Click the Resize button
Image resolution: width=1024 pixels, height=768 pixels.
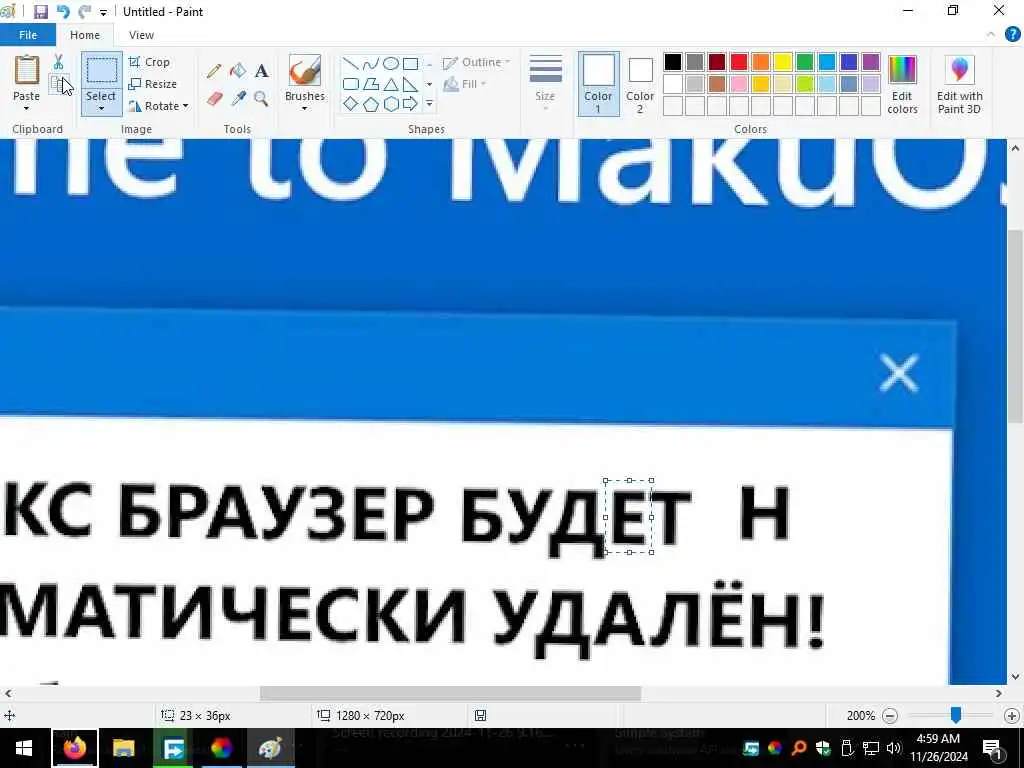click(153, 84)
